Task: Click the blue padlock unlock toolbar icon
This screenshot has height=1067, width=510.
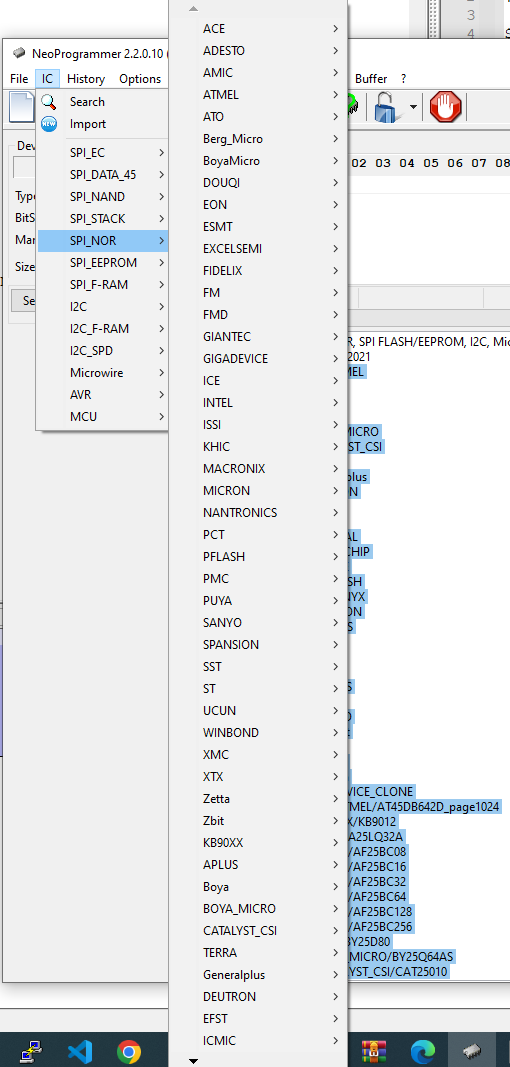Action: click(x=386, y=108)
